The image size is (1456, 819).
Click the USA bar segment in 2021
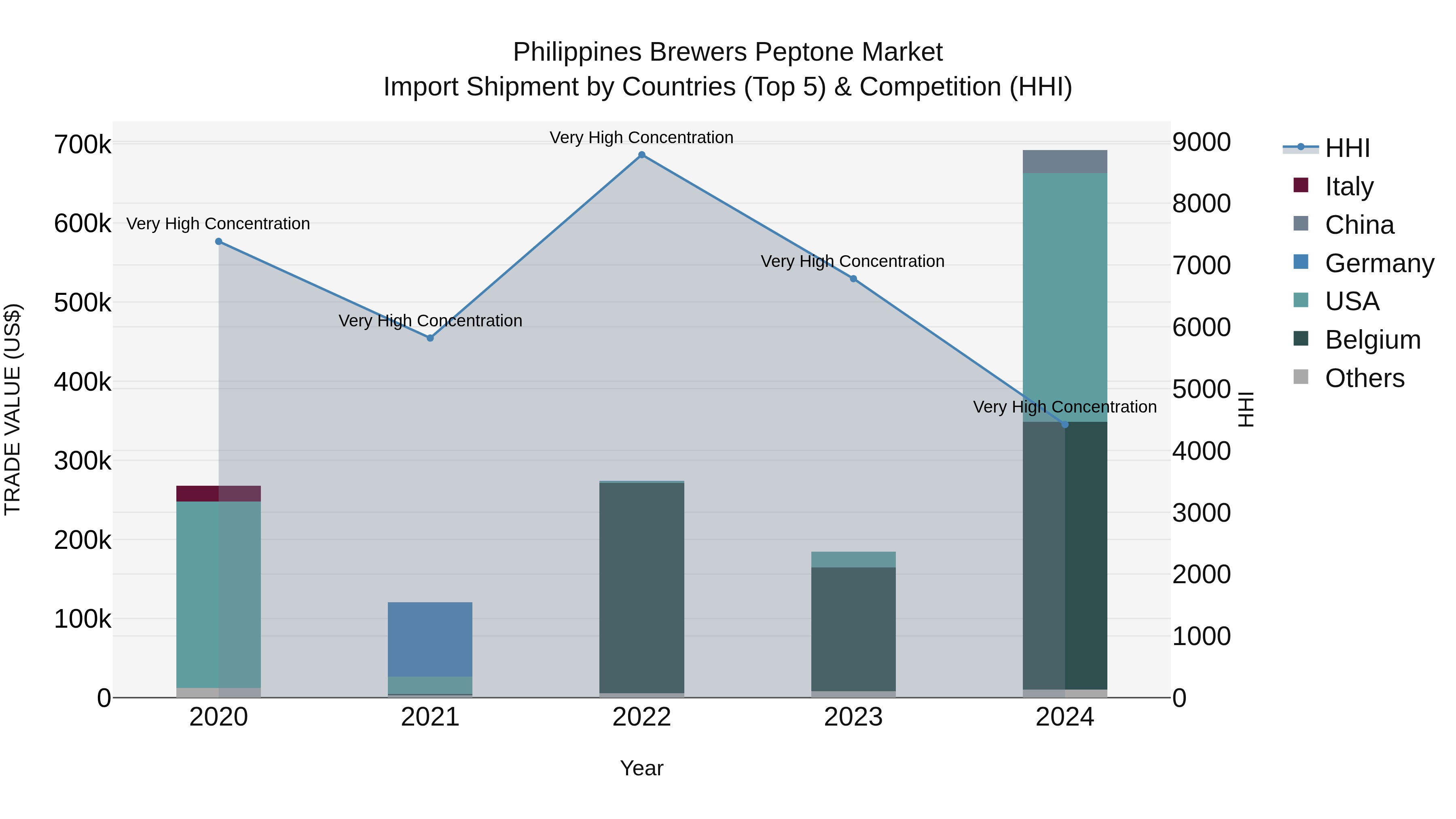click(430, 685)
